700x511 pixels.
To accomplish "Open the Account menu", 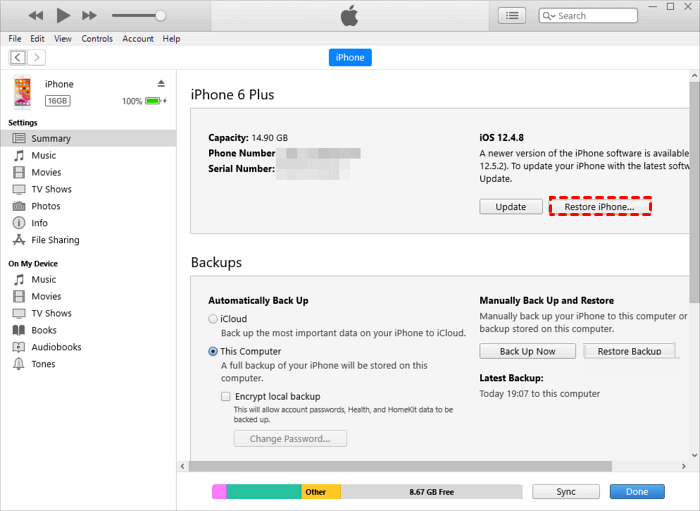I will pos(138,39).
